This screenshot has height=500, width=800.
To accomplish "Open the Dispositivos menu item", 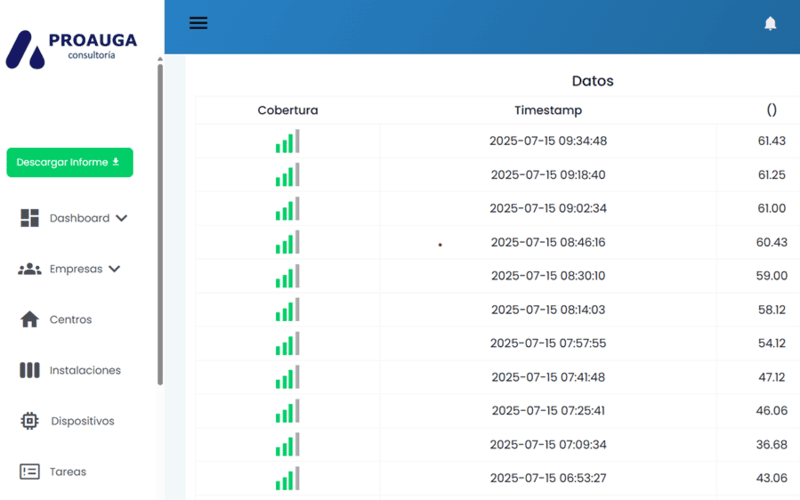I will click(x=82, y=421).
